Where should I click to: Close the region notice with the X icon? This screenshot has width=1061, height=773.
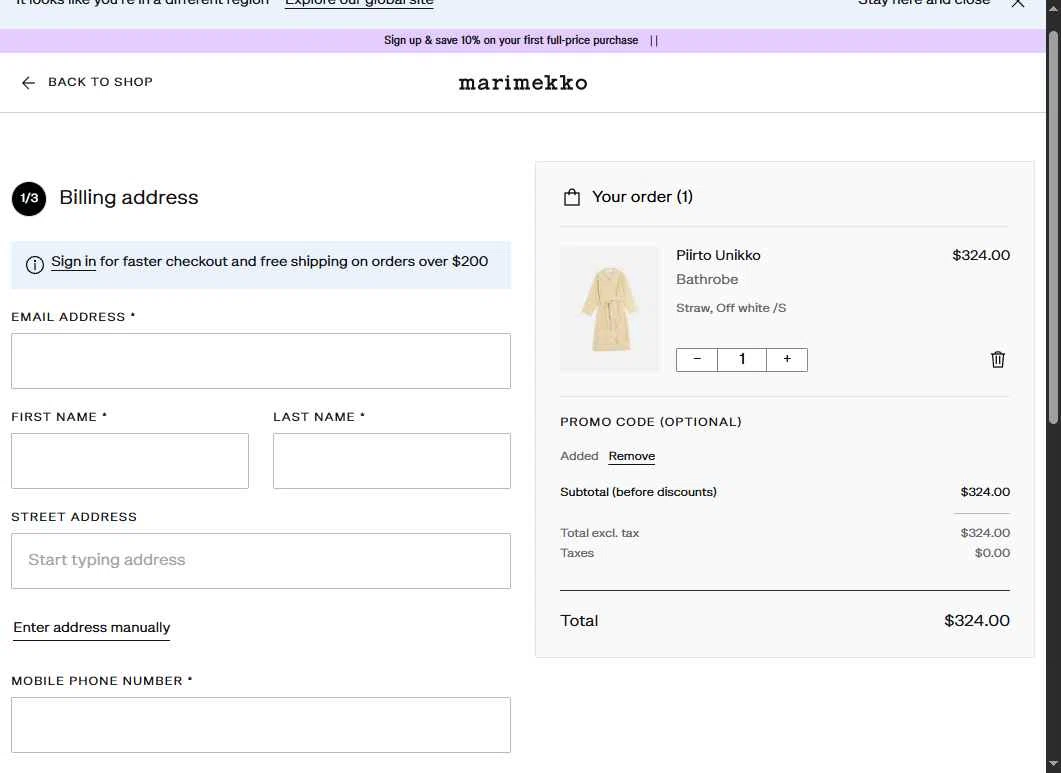1017,3
